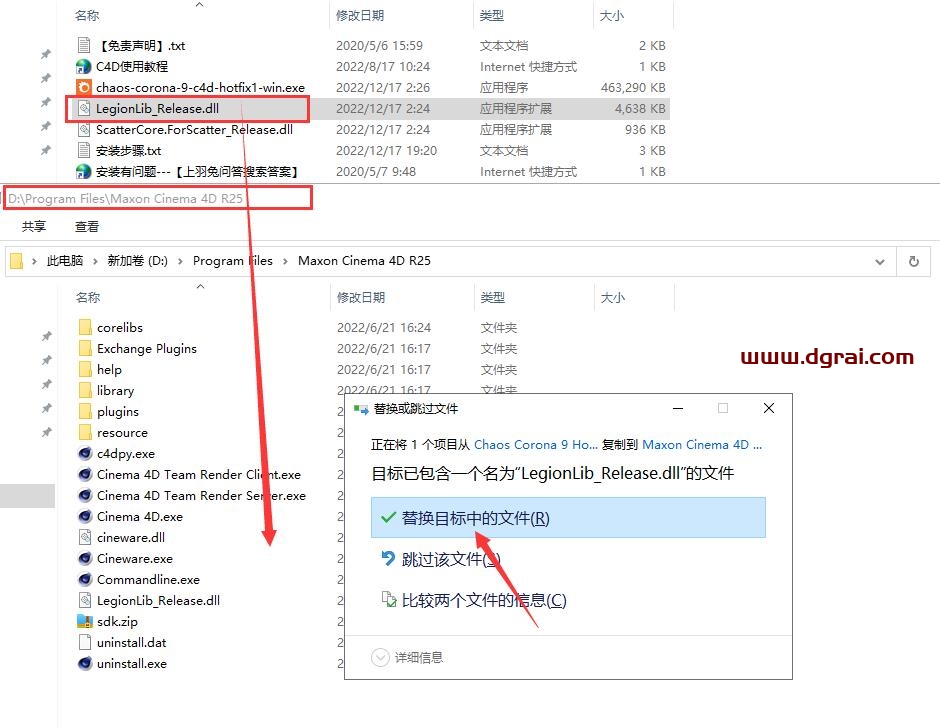The image size is (940, 728).
Task: Open the 共享 ribbon tab
Action: point(34,227)
